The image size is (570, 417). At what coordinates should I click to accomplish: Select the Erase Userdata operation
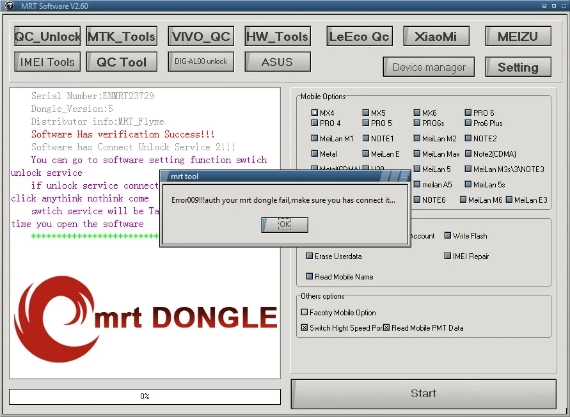(309, 256)
